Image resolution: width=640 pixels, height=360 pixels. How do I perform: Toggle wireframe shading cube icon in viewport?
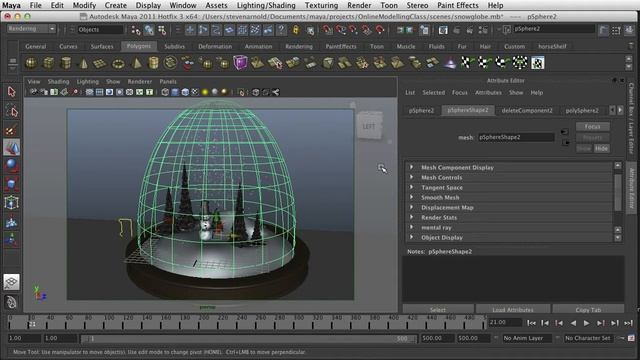pyautogui.click(x=165, y=92)
